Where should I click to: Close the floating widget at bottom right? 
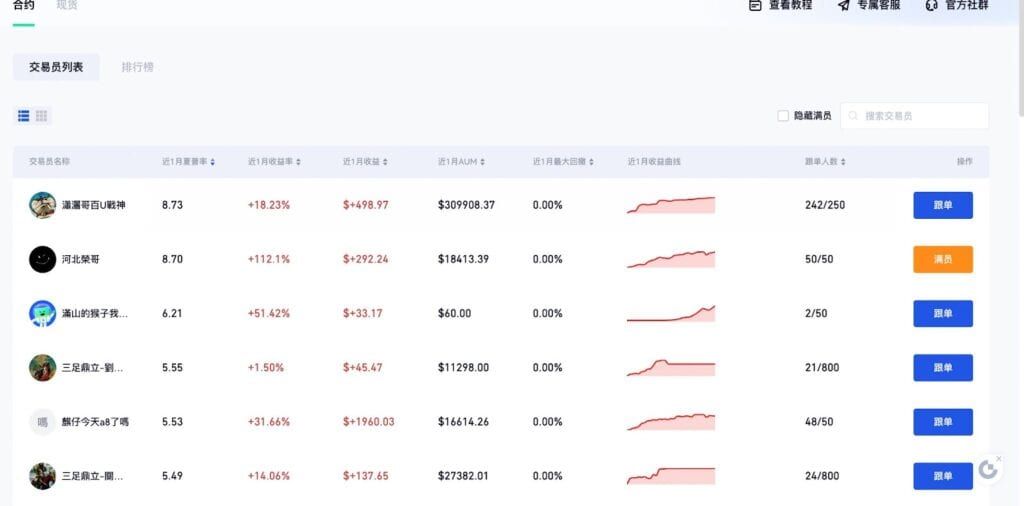coord(998,459)
